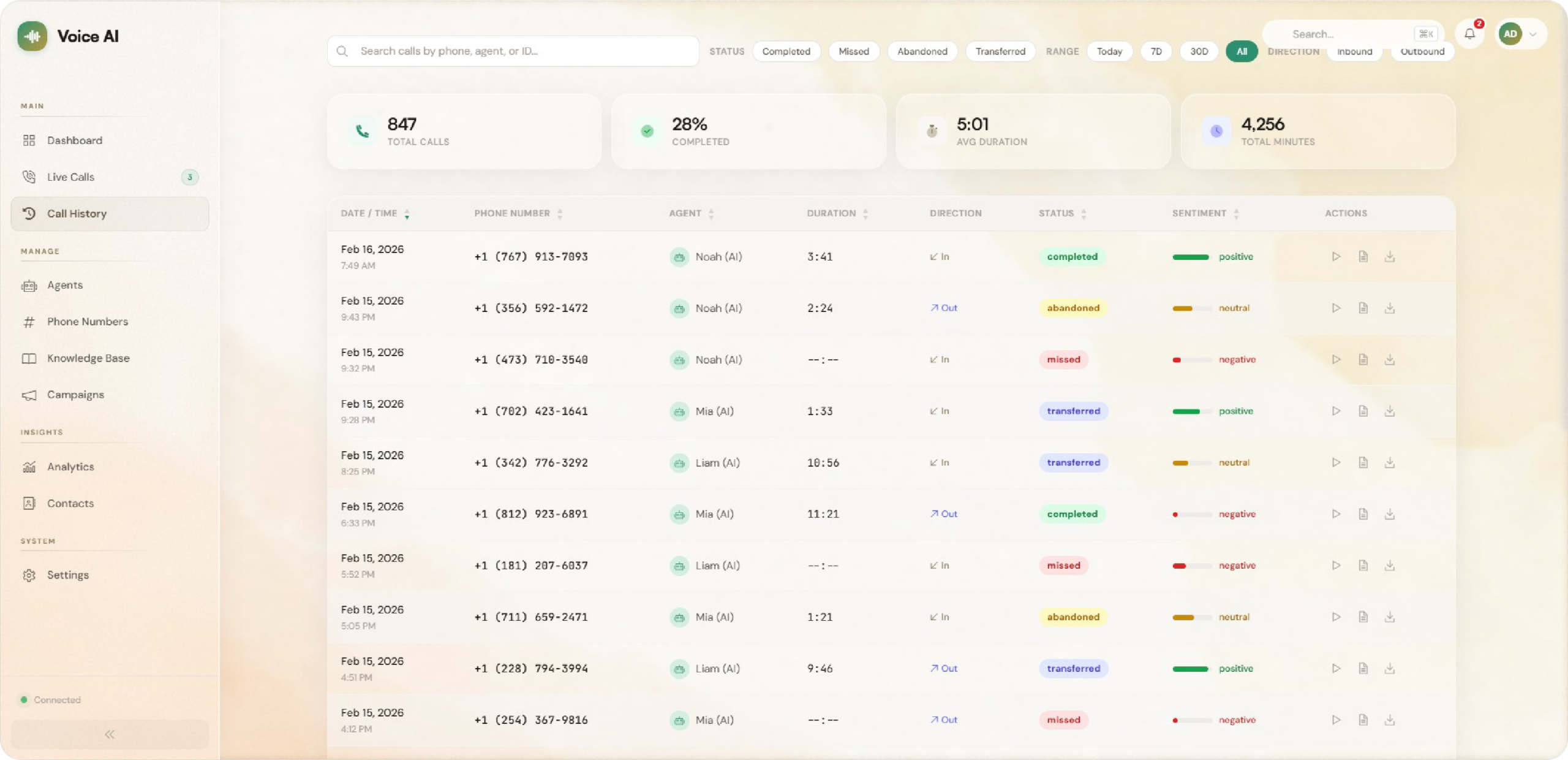The image size is (1568, 760).
Task: Download the (473) 710-3540 call recording
Action: pos(1389,359)
